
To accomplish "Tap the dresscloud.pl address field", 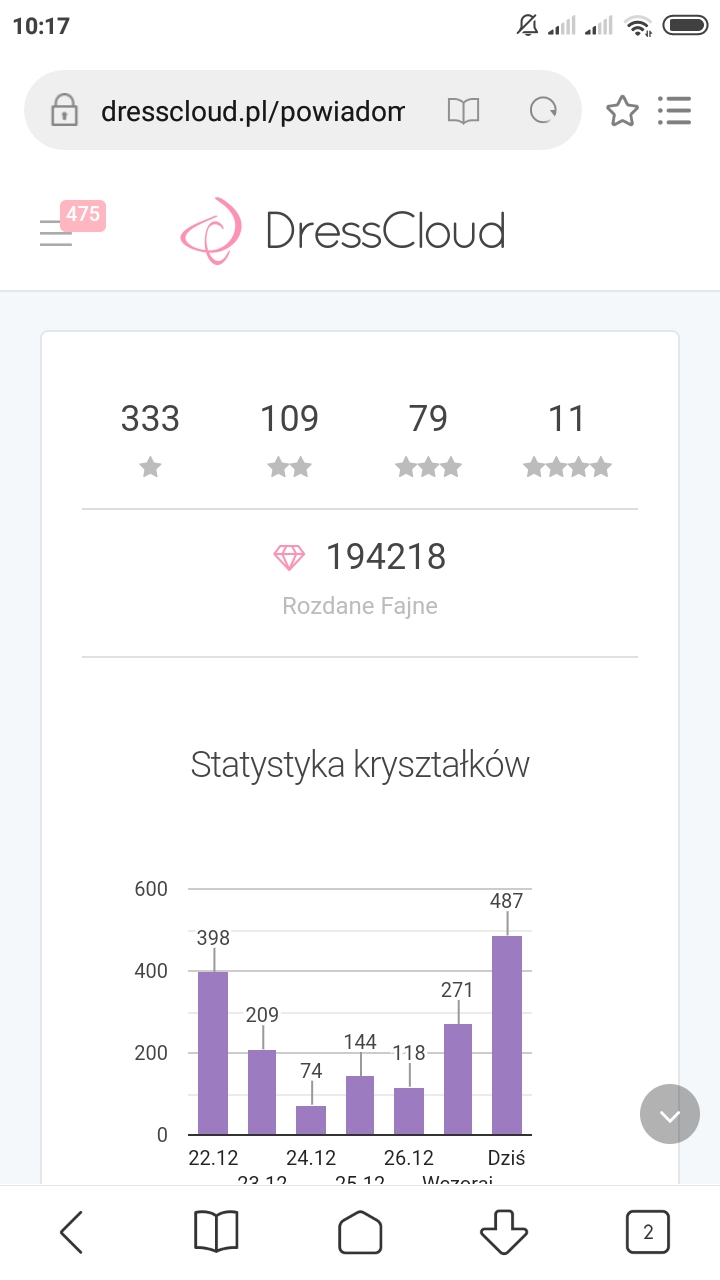I will point(252,110).
